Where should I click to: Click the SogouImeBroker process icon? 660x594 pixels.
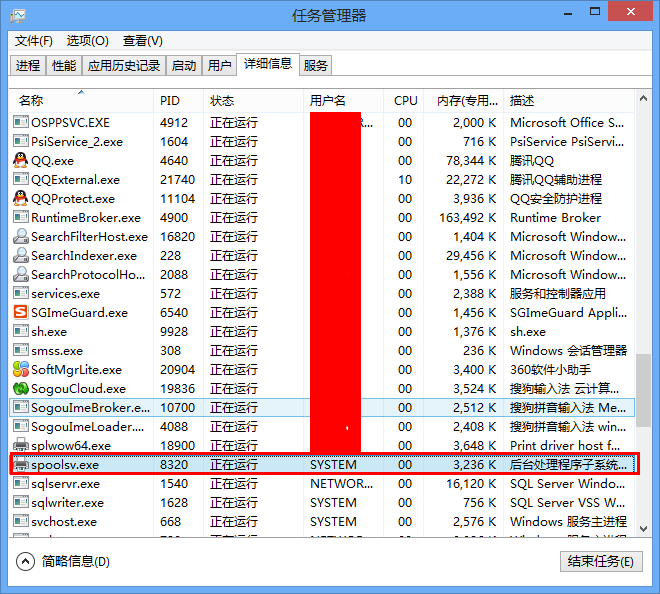(x=20, y=408)
